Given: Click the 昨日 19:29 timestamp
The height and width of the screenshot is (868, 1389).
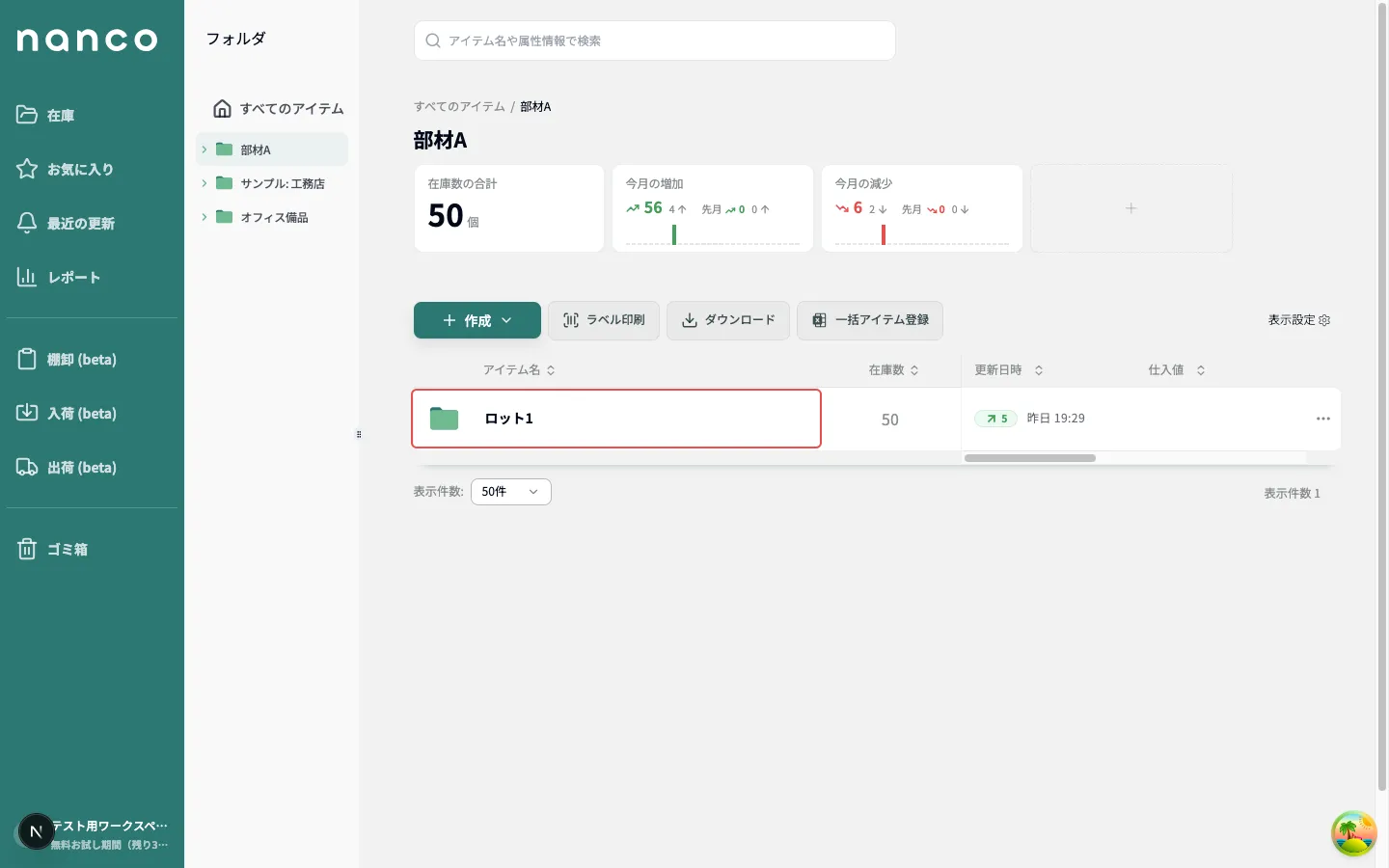Looking at the screenshot, I should 1055,419.
